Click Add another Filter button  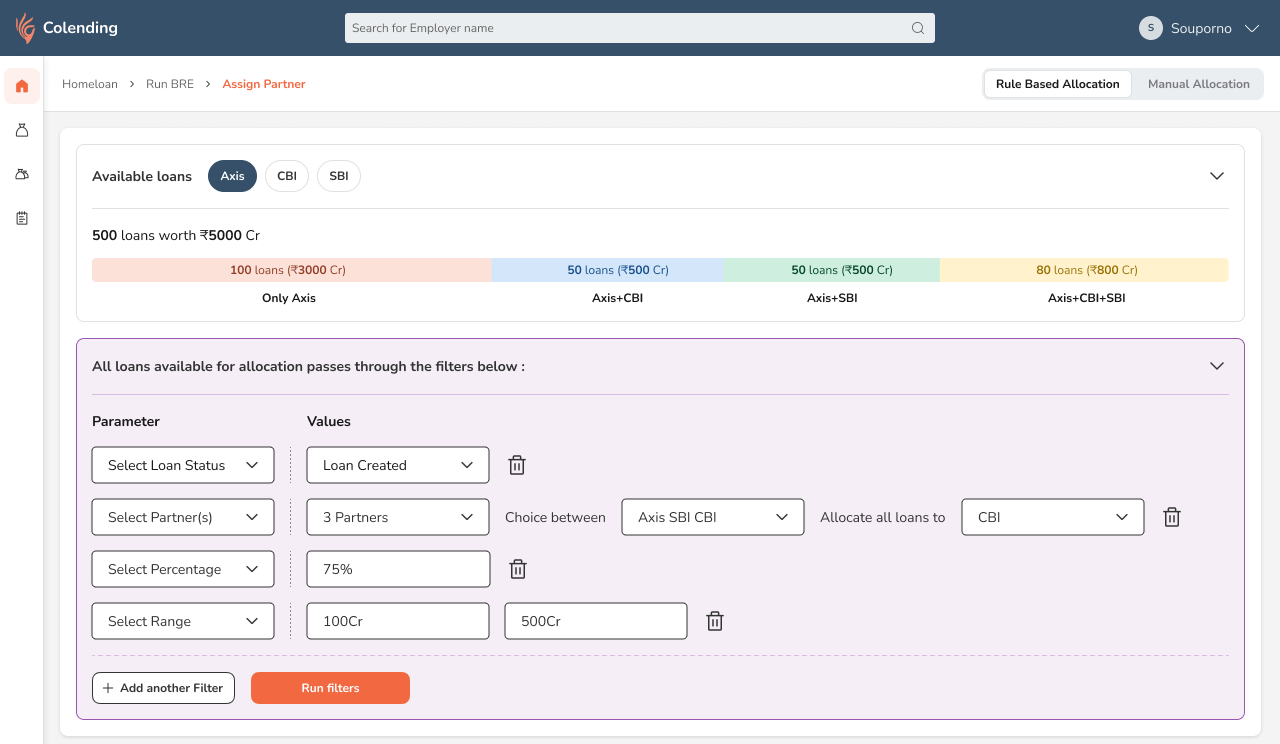pos(163,688)
